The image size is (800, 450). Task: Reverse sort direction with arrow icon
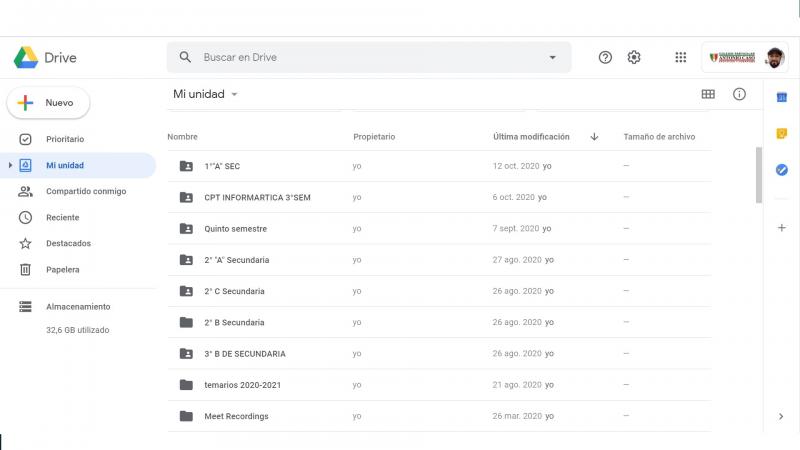click(594, 137)
